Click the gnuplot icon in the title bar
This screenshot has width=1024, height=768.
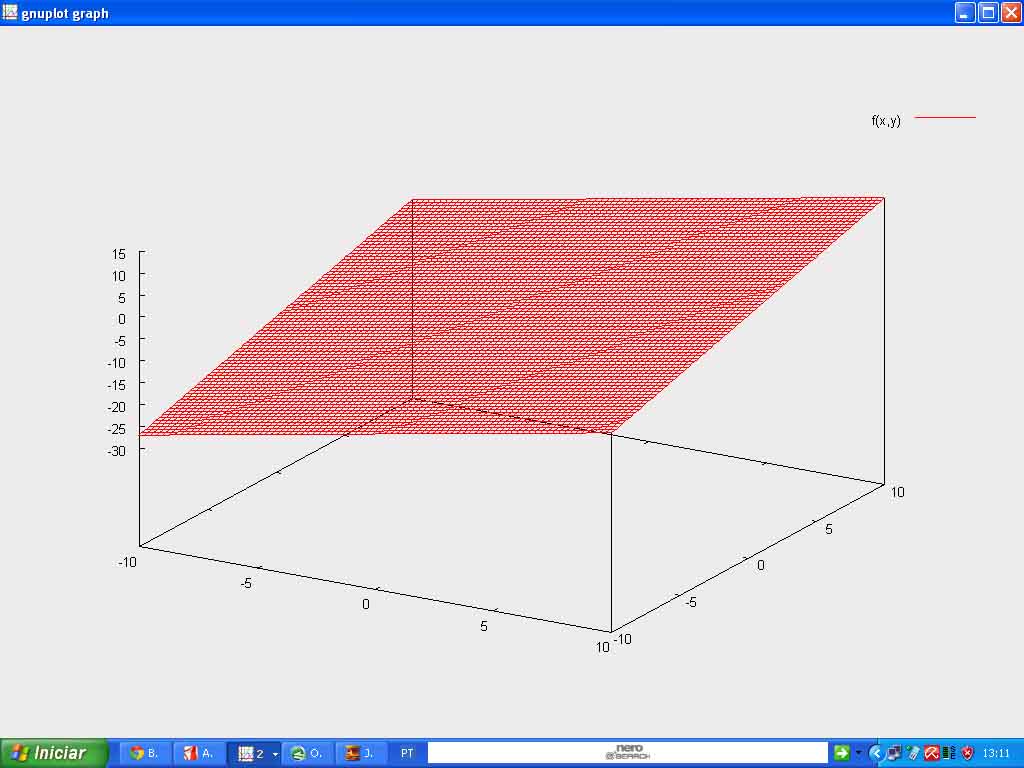(10, 13)
